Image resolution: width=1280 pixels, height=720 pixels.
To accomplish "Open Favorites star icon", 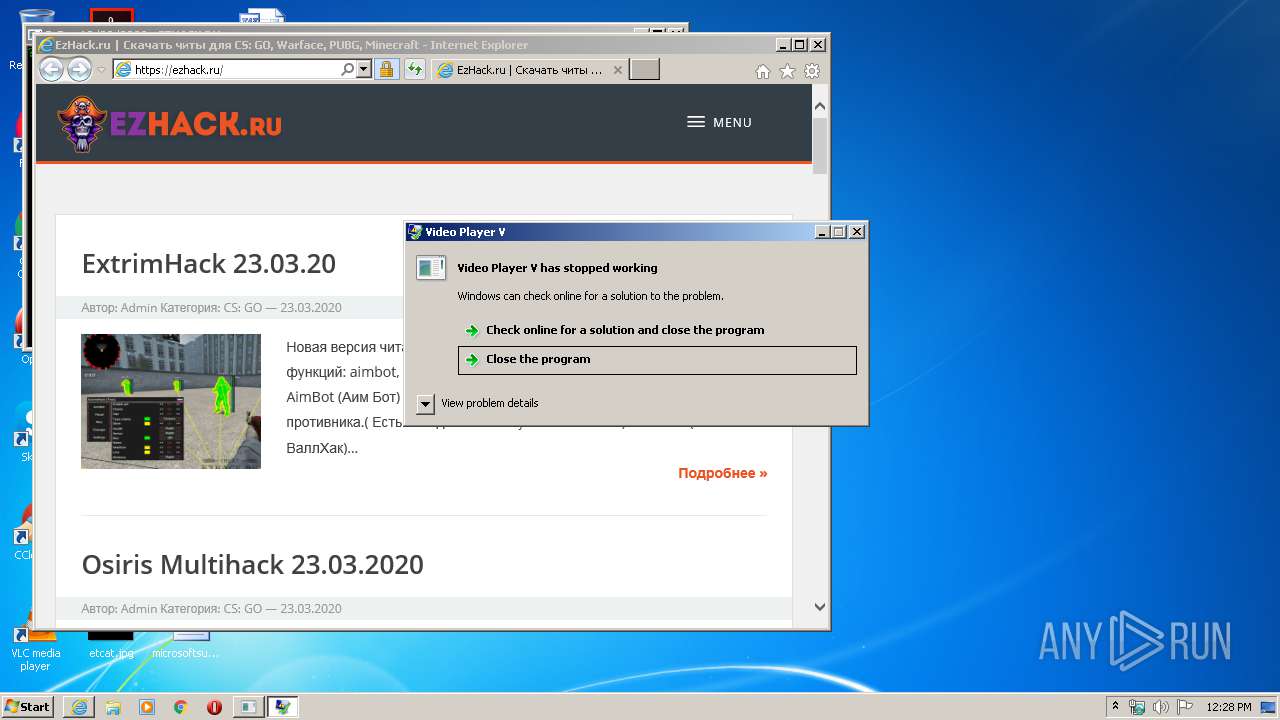I will point(787,71).
